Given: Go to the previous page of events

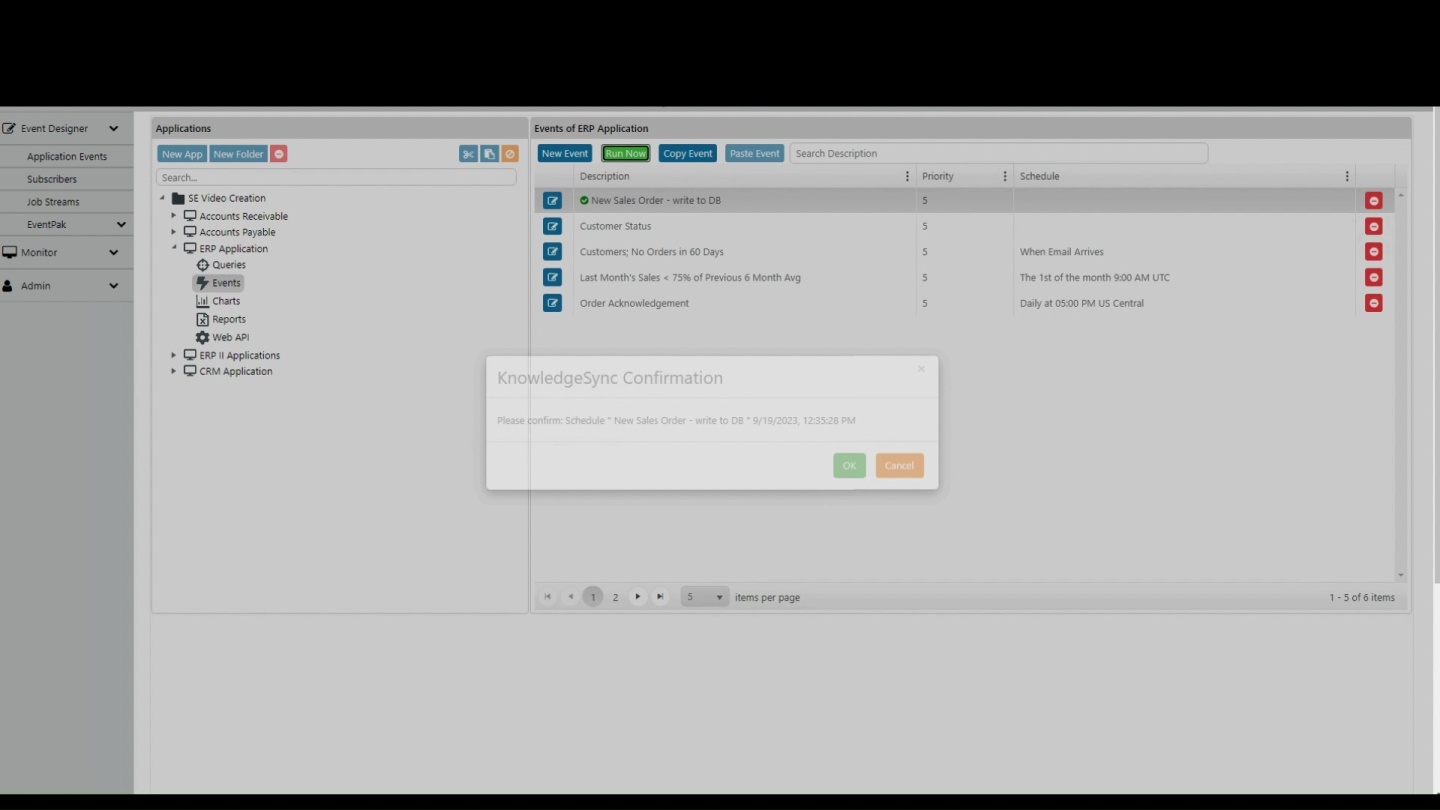Looking at the screenshot, I should 571,597.
